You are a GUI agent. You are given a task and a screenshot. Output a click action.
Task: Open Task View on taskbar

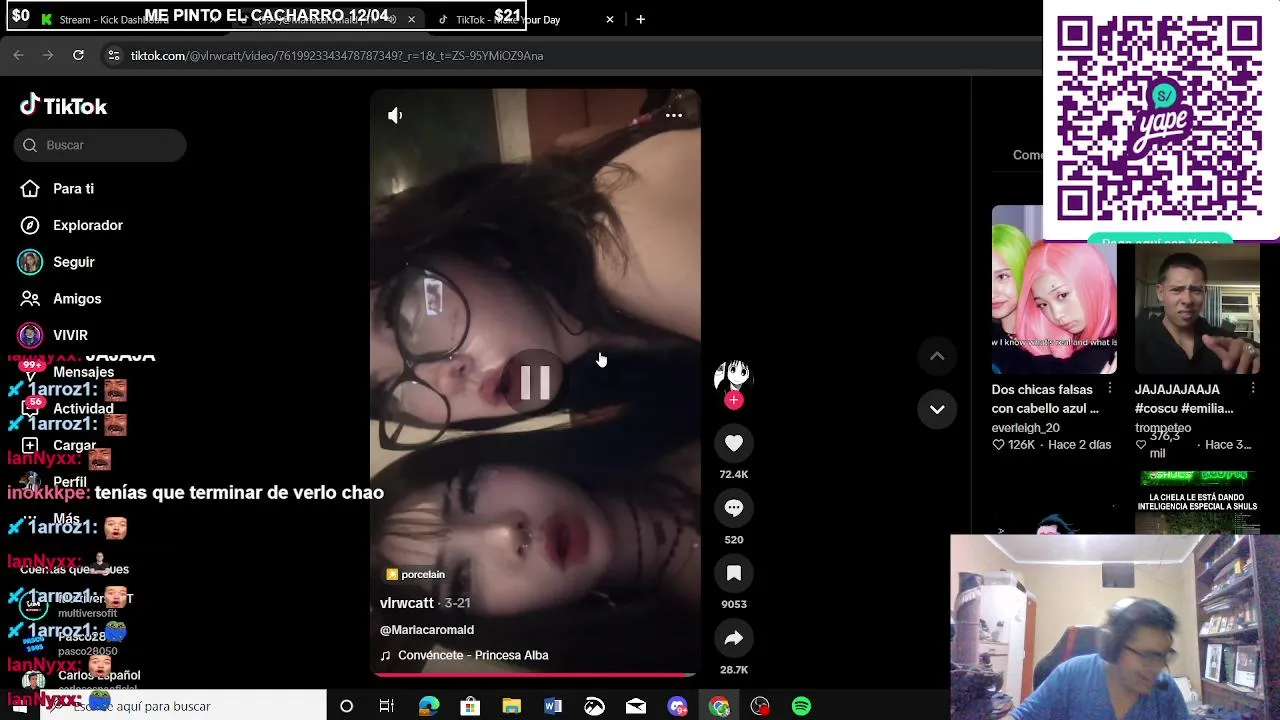click(x=387, y=706)
